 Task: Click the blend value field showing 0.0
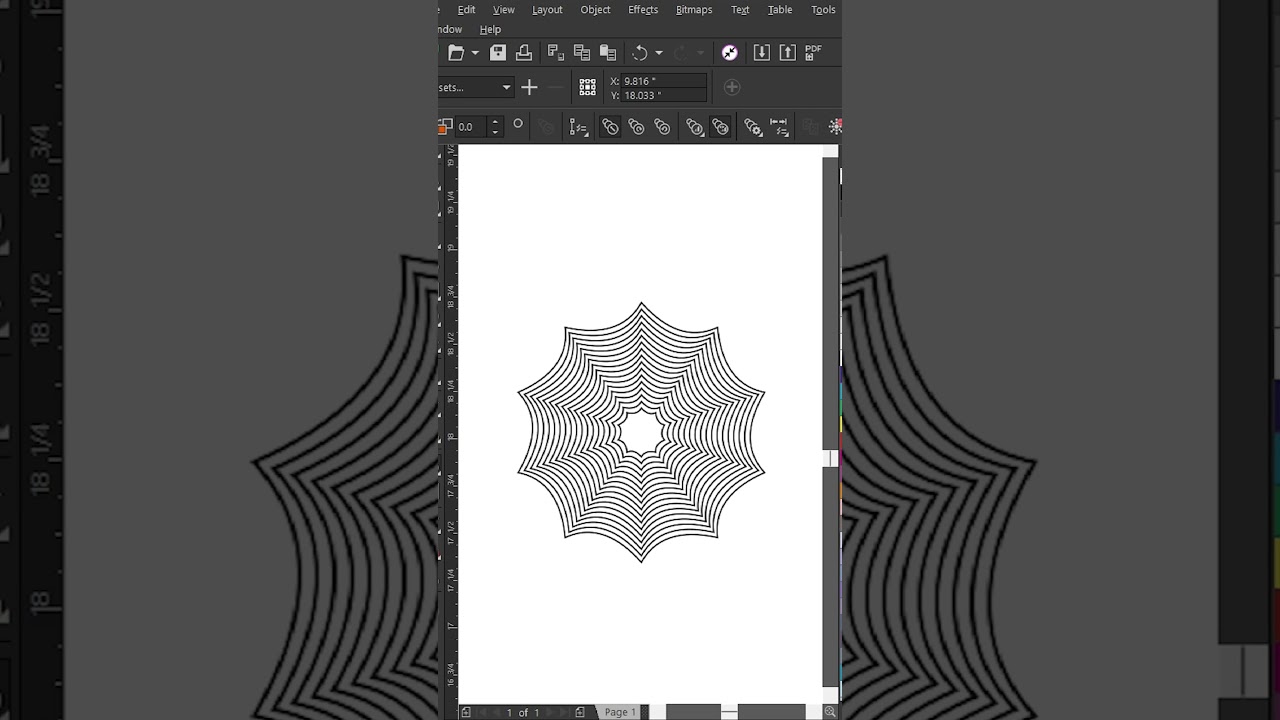[x=470, y=127]
